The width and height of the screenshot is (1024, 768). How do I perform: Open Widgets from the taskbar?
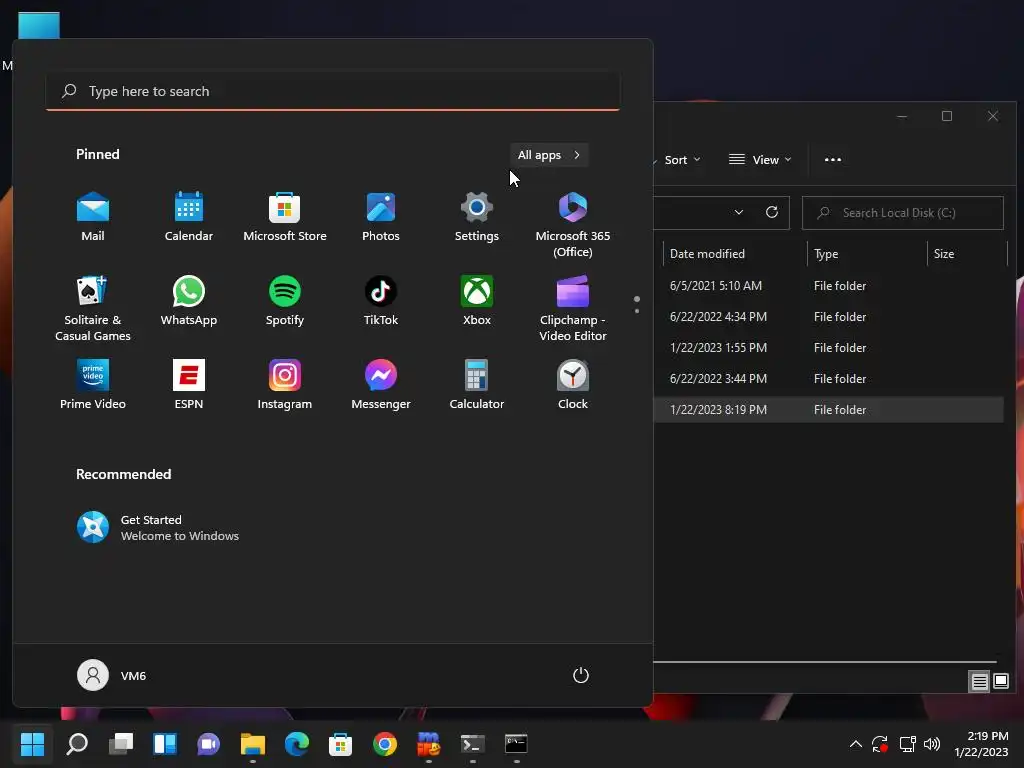click(165, 743)
